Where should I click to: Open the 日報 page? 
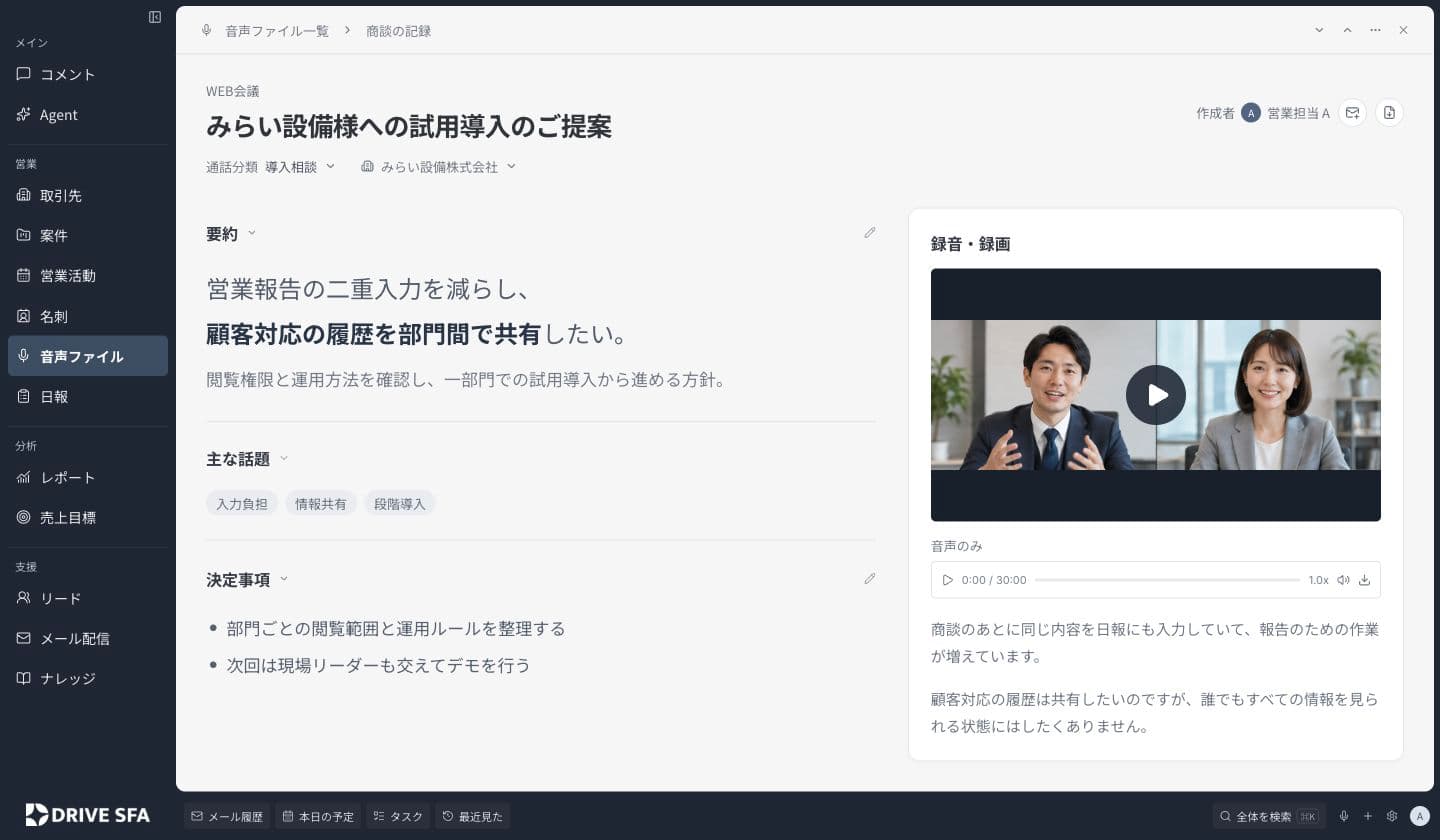[88, 397]
